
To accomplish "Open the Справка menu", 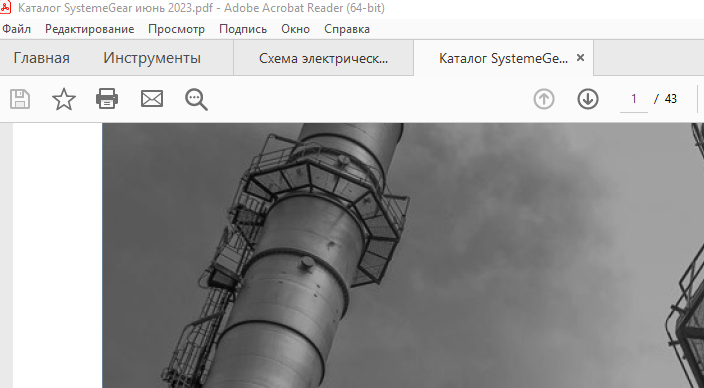I will coord(347,29).
